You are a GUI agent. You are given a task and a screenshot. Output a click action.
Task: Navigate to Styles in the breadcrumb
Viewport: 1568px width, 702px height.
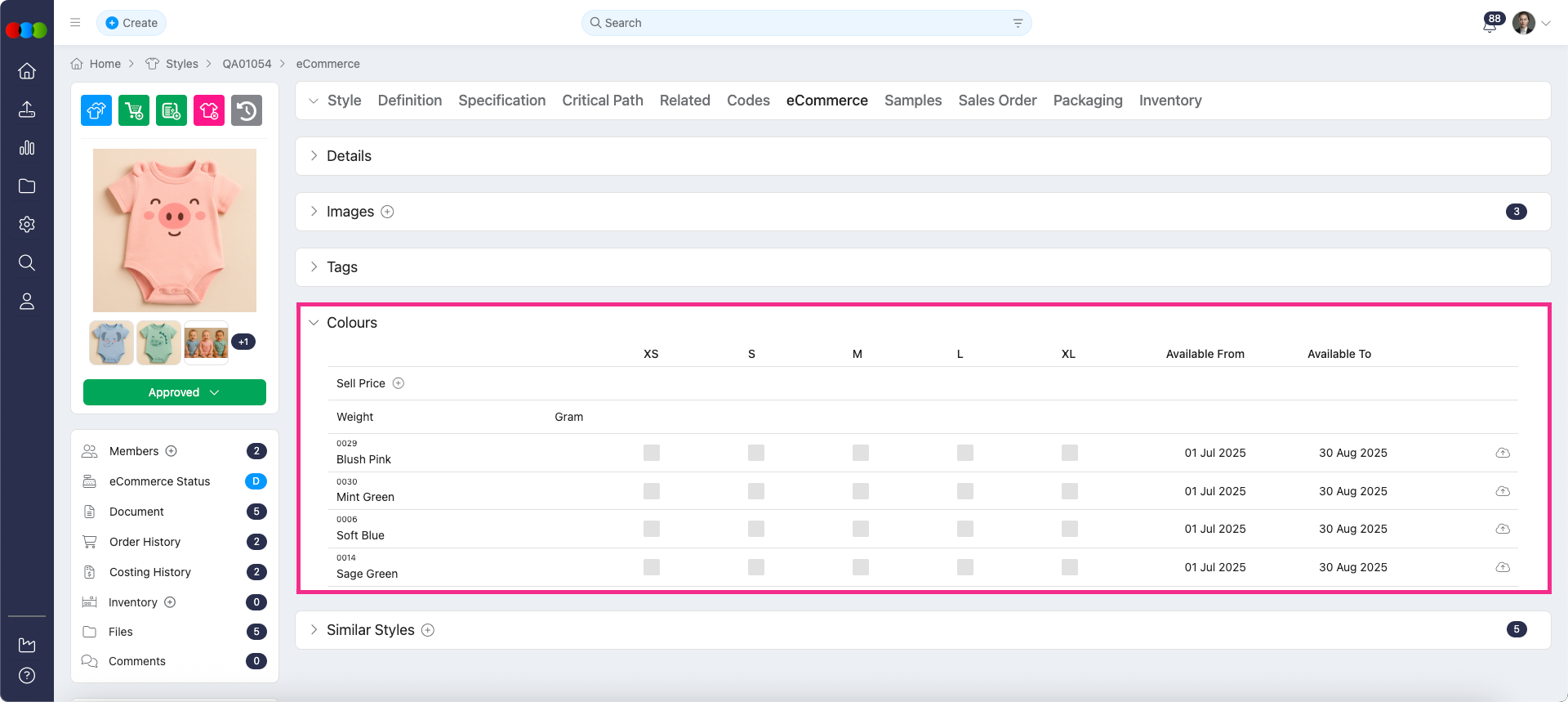coord(181,64)
